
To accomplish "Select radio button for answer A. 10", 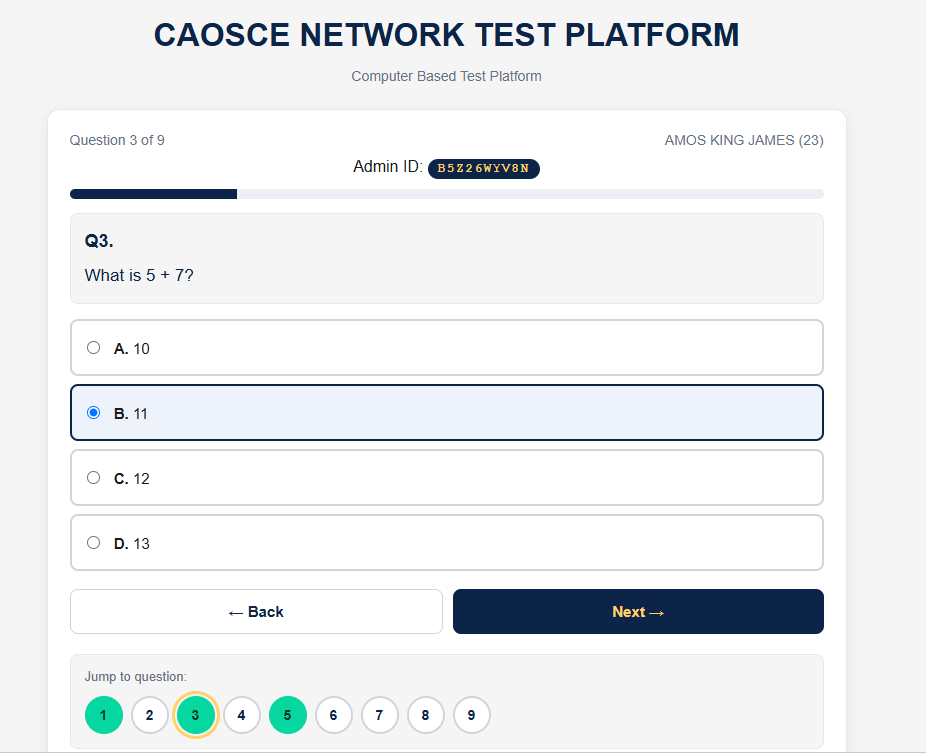I will pyautogui.click(x=93, y=348).
